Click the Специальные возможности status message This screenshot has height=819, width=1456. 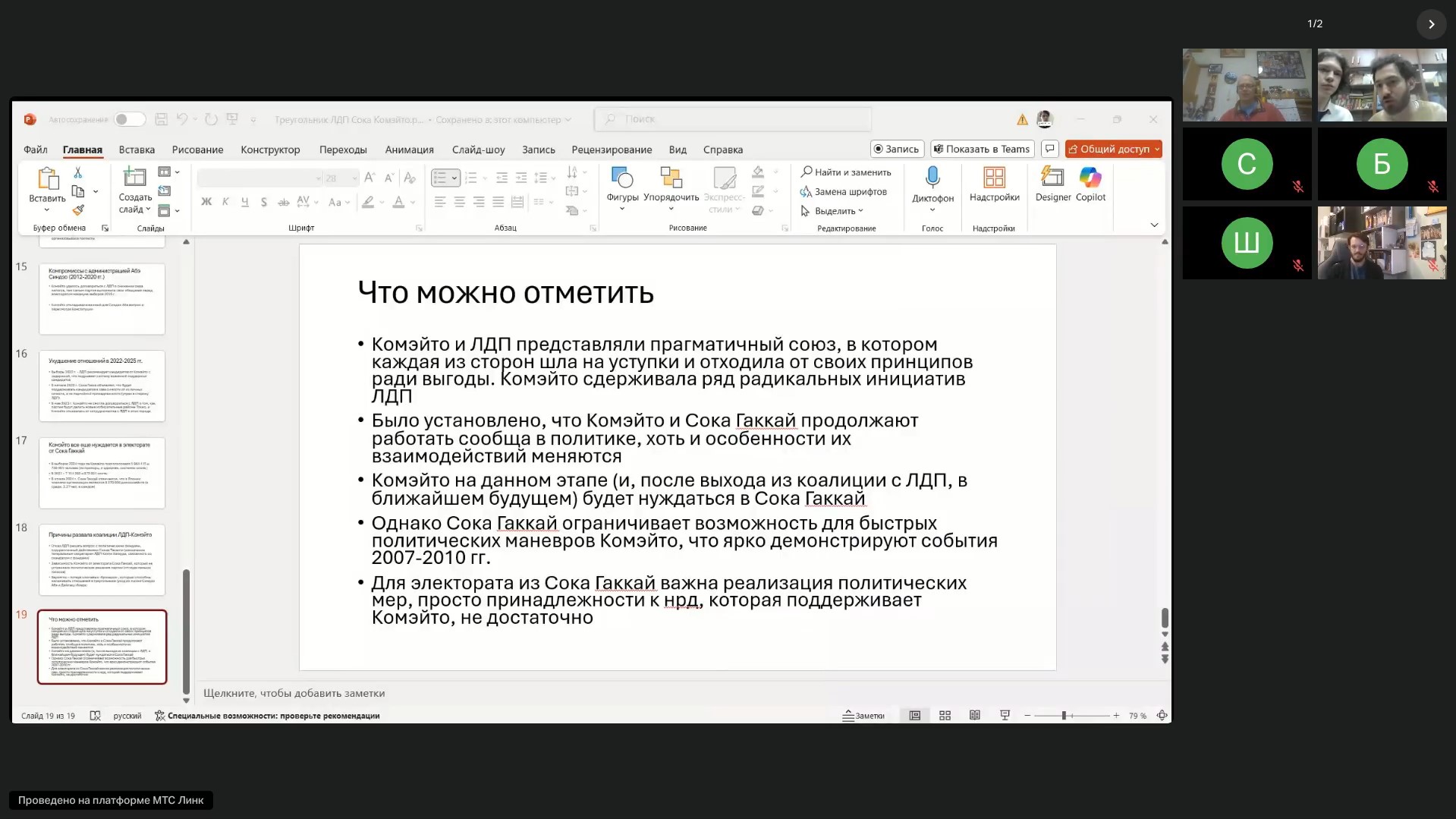267,715
